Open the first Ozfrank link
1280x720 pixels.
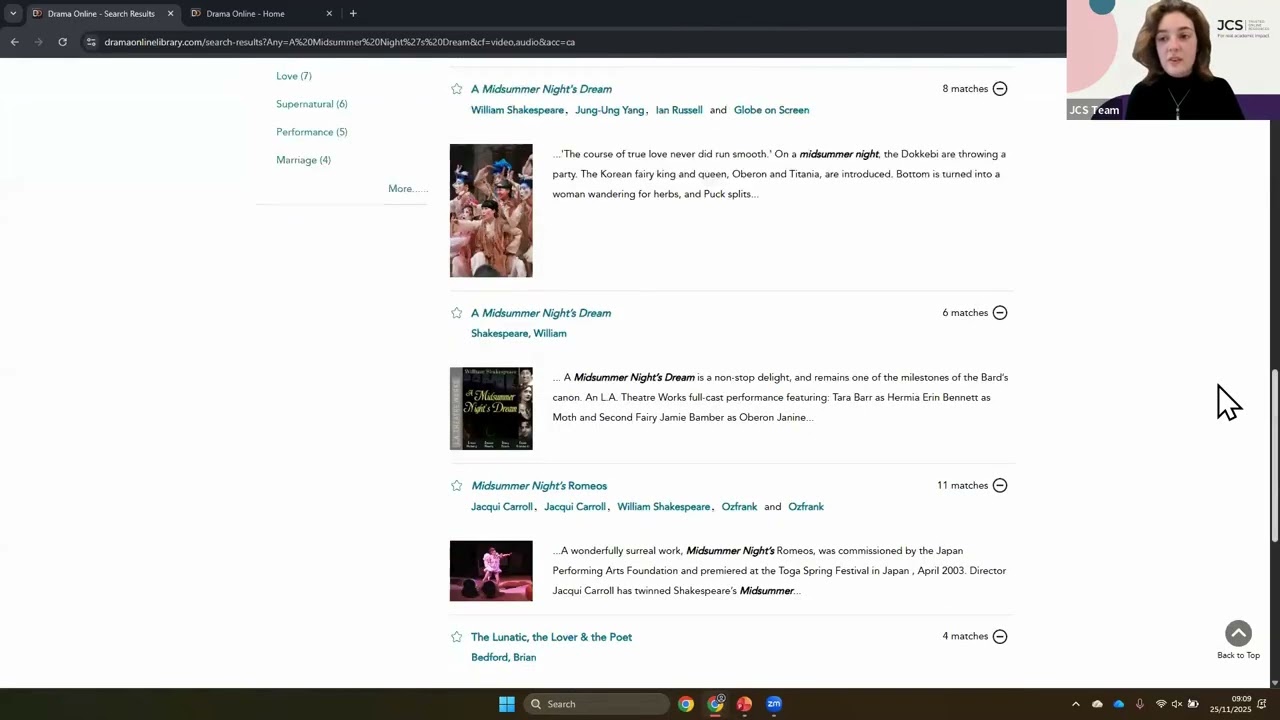pos(739,507)
